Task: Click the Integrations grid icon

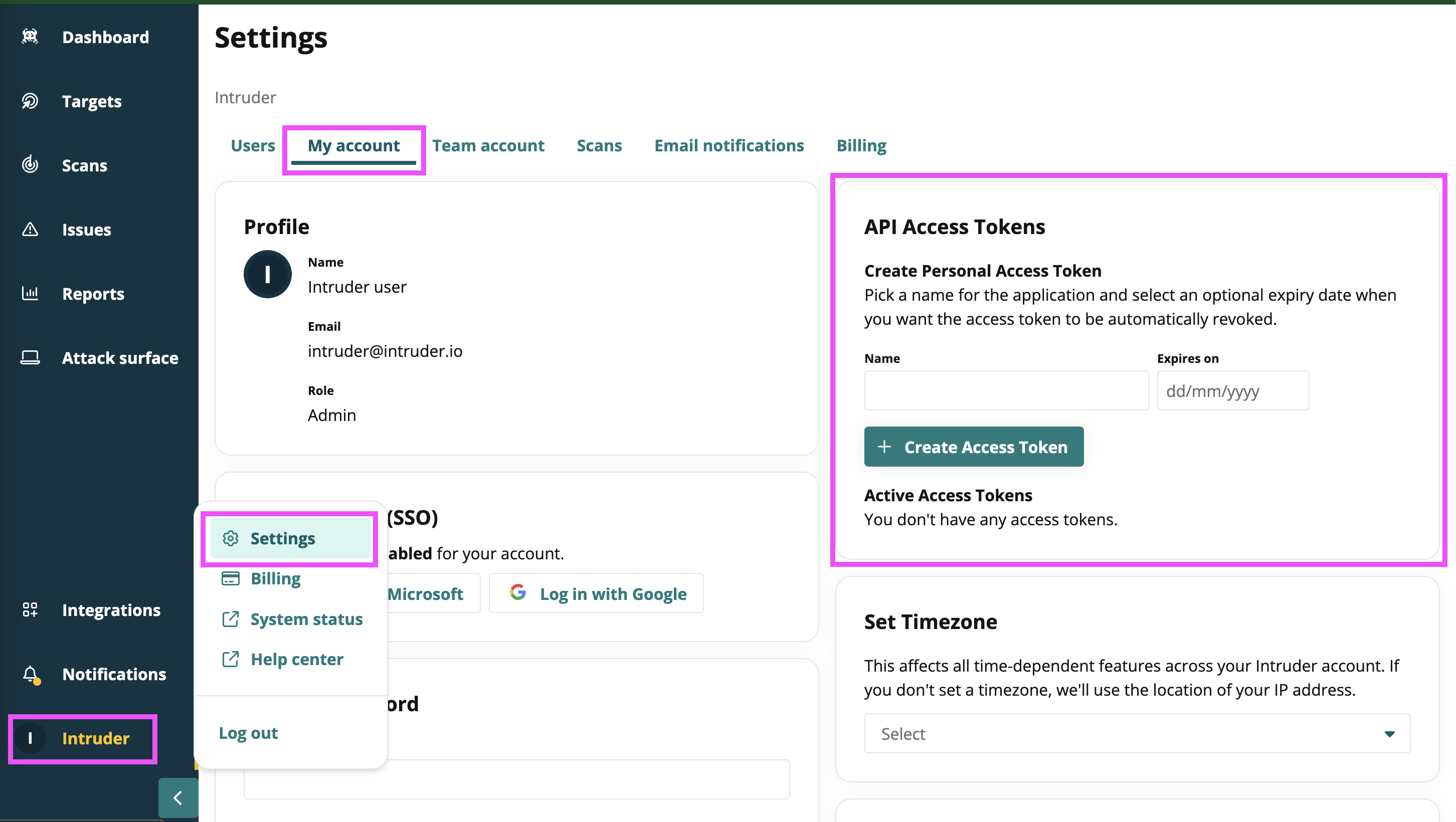Action: pyautogui.click(x=30, y=609)
